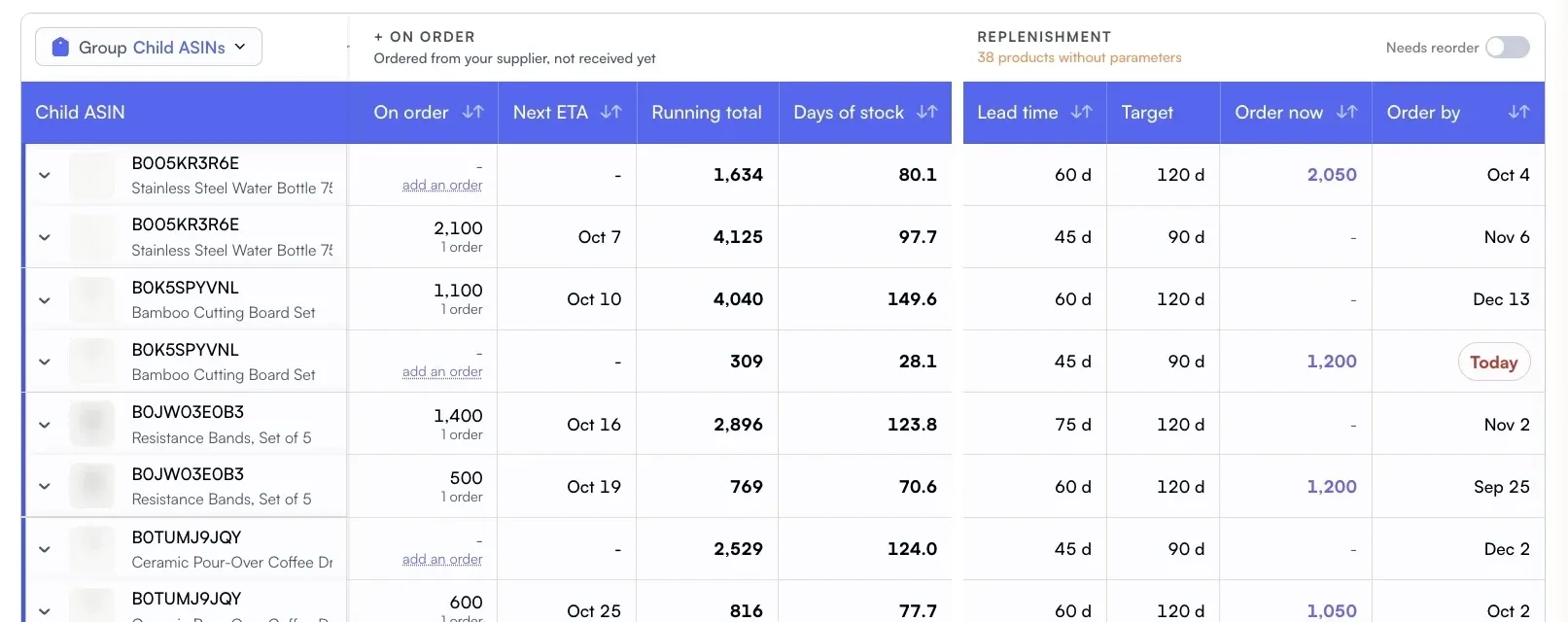Toggle the Needs reorder switch
The width and height of the screenshot is (1568, 622).
1508,47
